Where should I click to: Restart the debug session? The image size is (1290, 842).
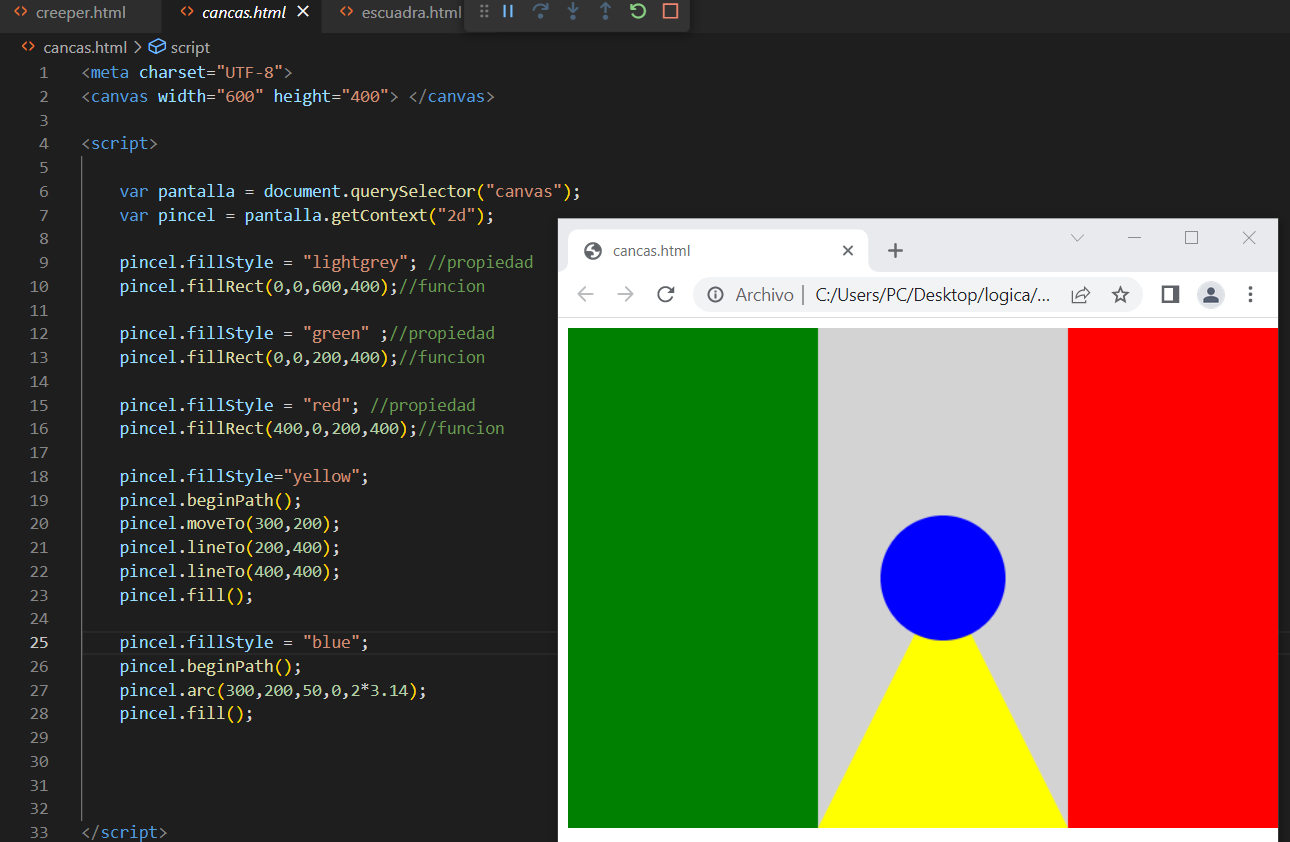tap(638, 12)
